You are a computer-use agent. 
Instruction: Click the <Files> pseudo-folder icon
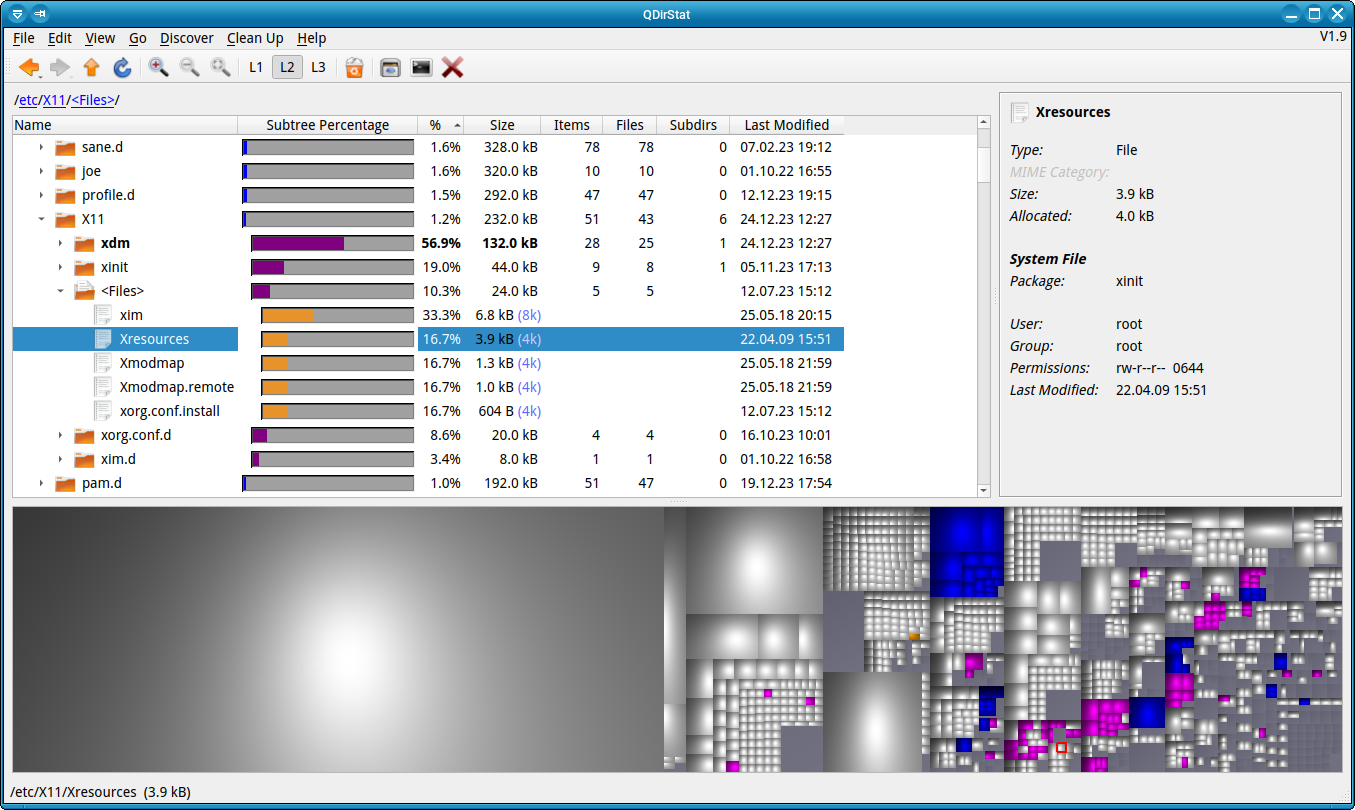(84, 291)
